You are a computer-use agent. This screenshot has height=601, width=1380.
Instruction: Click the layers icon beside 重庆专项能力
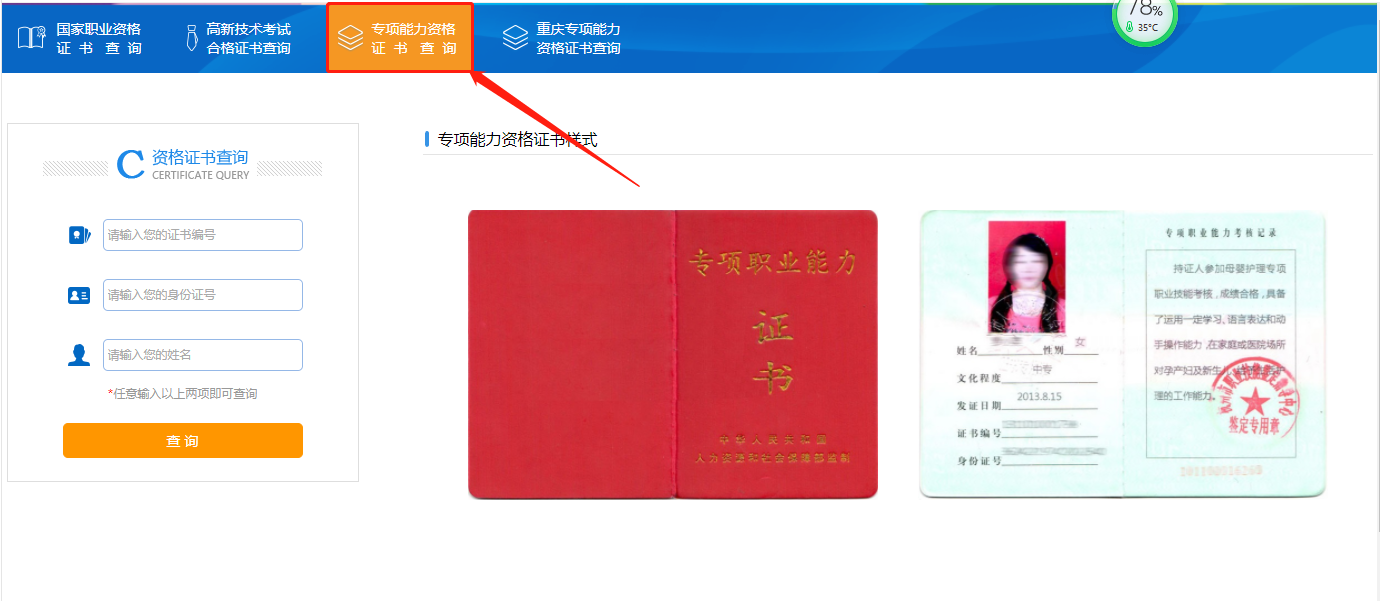pos(515,38)
